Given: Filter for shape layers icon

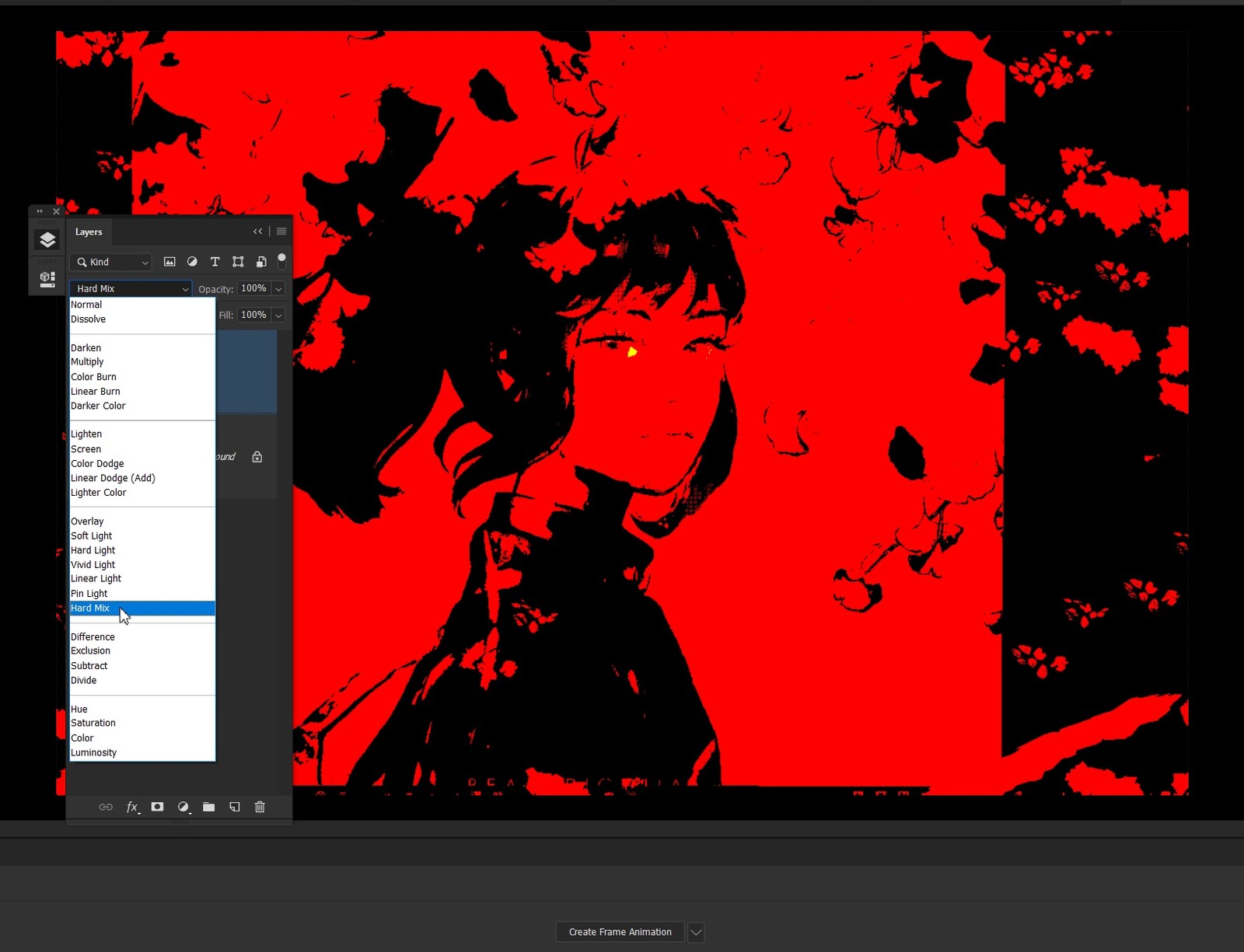Looking at the screenshot, I should click(238, 262).
